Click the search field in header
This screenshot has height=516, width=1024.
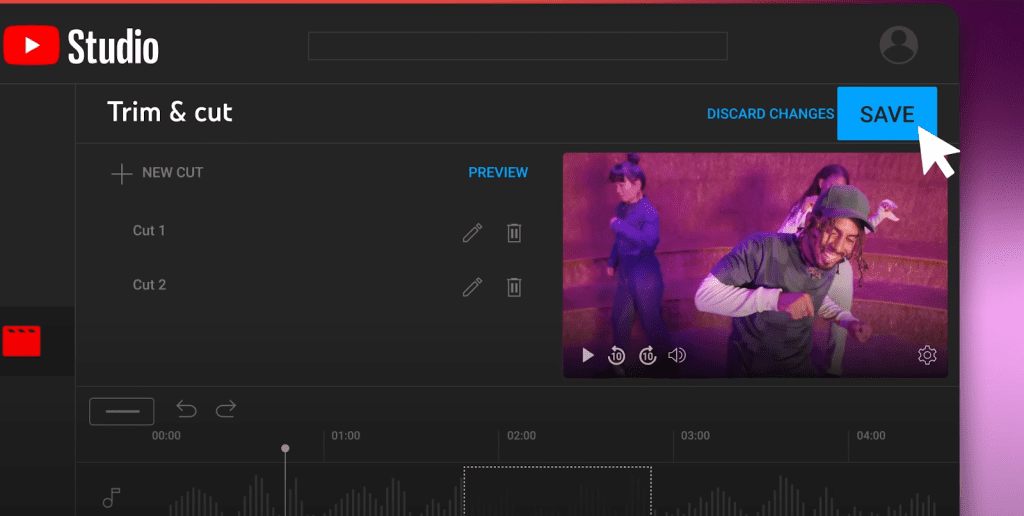click(x=518, y=46)
